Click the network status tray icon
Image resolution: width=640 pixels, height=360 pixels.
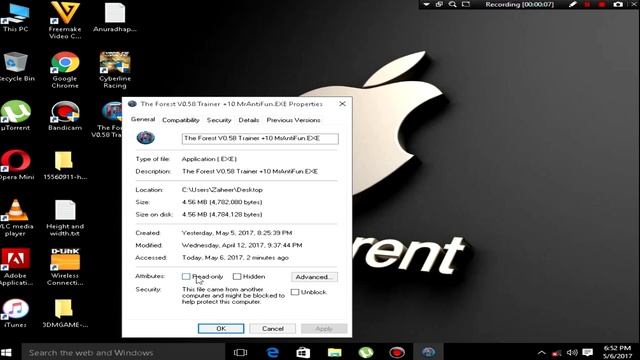pyautogui.click(x=557, y=352)
